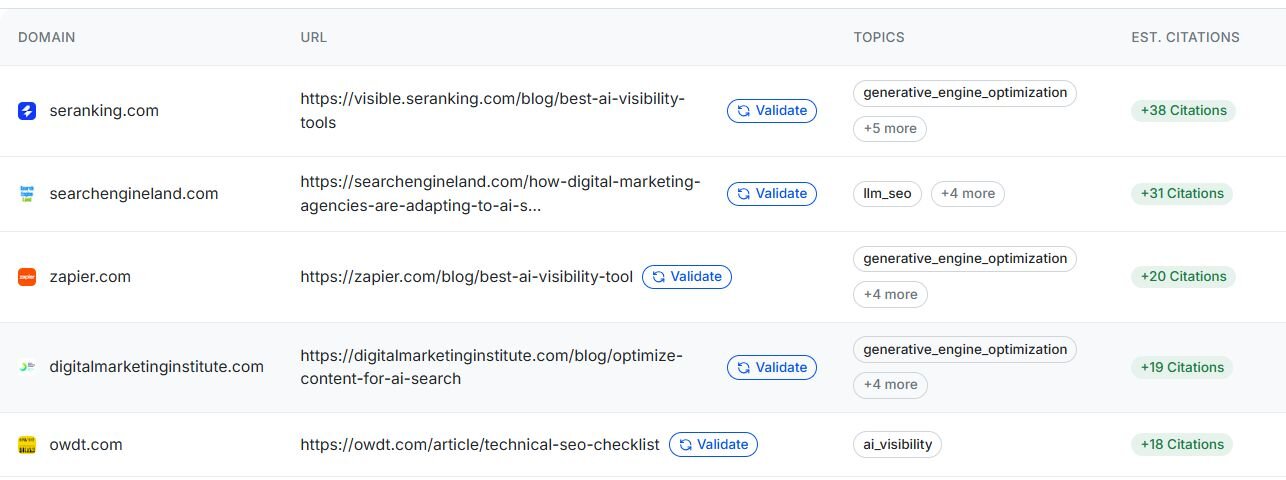Click the Domain column header
1286x480 pixels.
(47, 37)
